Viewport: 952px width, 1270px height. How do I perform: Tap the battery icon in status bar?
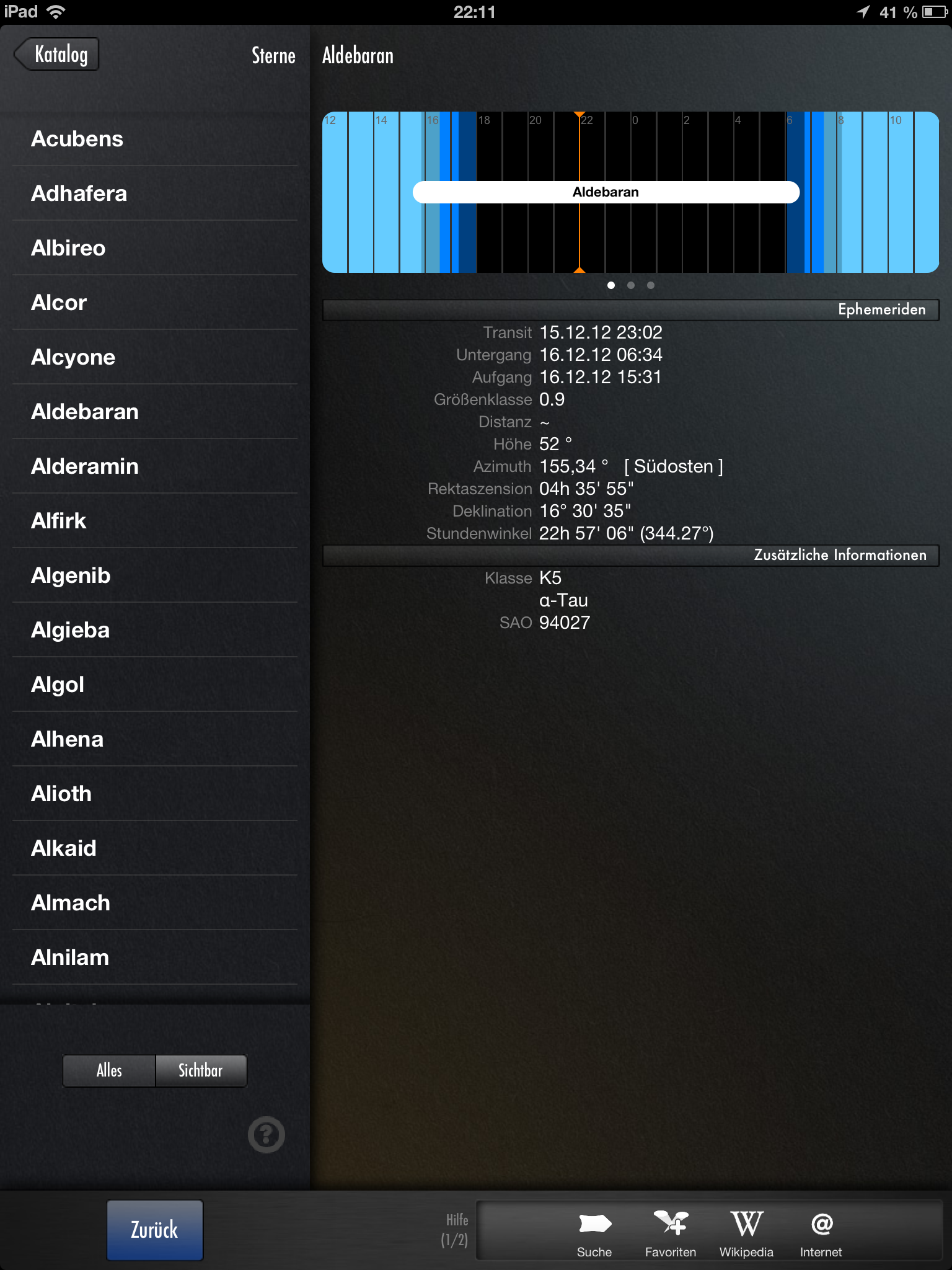click(x=934, y=12)
